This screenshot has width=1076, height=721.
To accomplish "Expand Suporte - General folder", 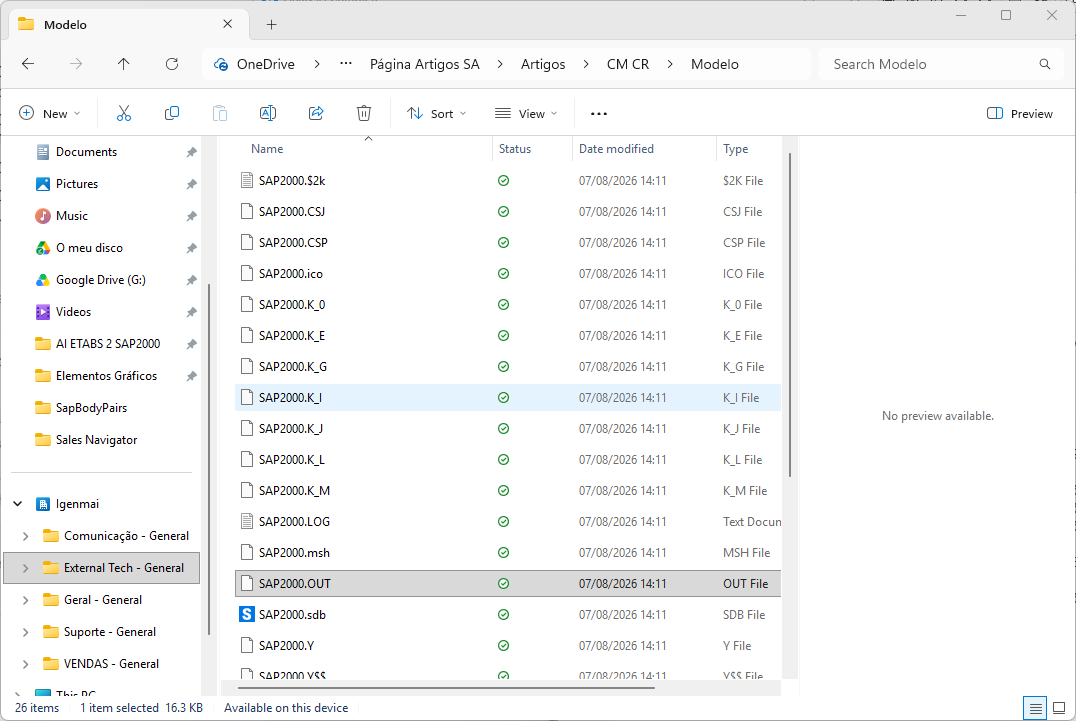I will (25, 632).
